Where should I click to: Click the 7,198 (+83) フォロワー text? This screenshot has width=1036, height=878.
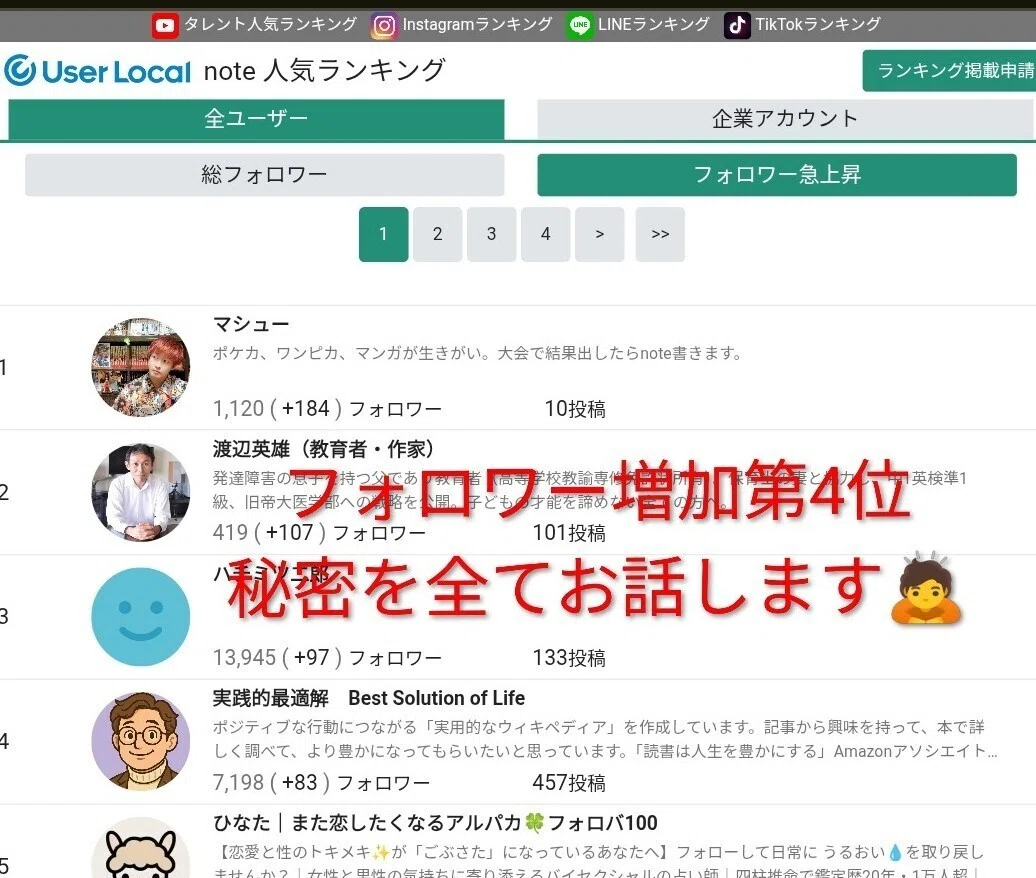(321, 783)
